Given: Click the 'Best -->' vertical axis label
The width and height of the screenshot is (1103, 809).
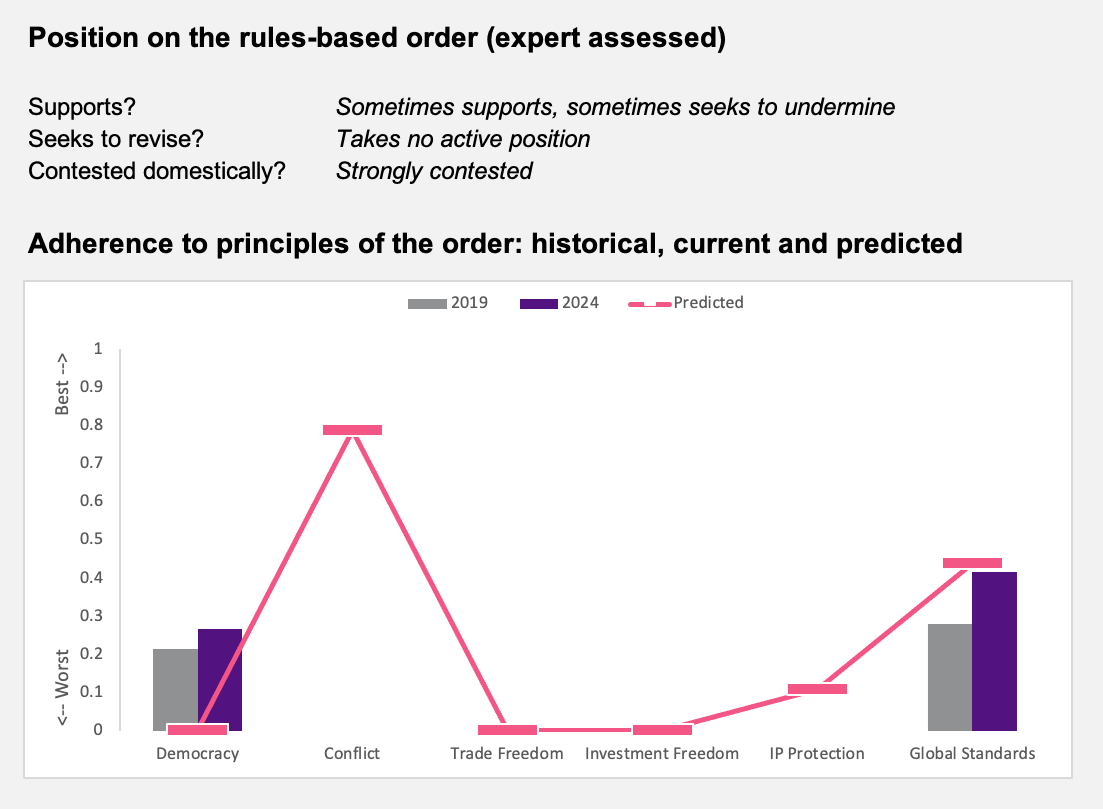Looking at the screenshot, I should (x=62, y=384).
